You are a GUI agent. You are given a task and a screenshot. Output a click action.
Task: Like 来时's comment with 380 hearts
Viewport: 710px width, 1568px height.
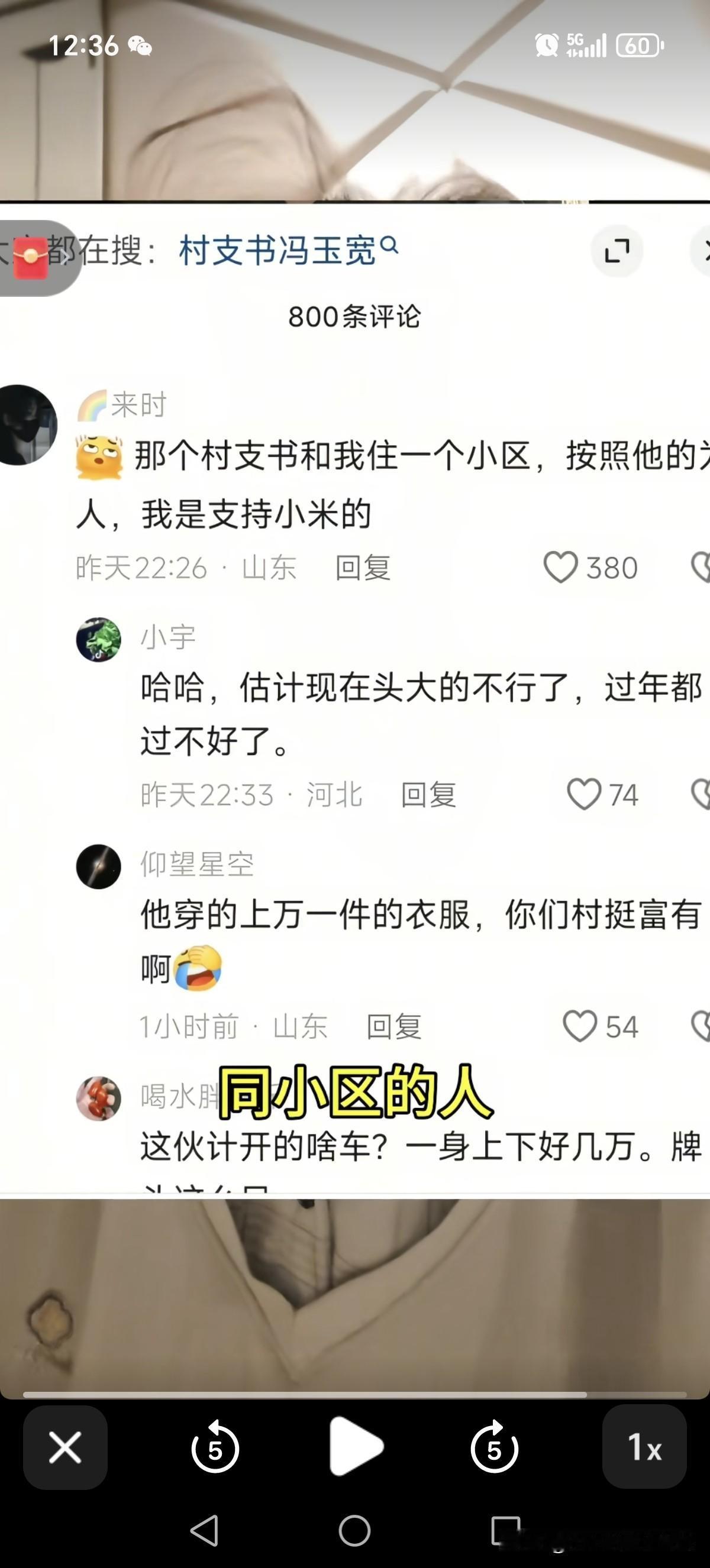(x=560, y=567)
